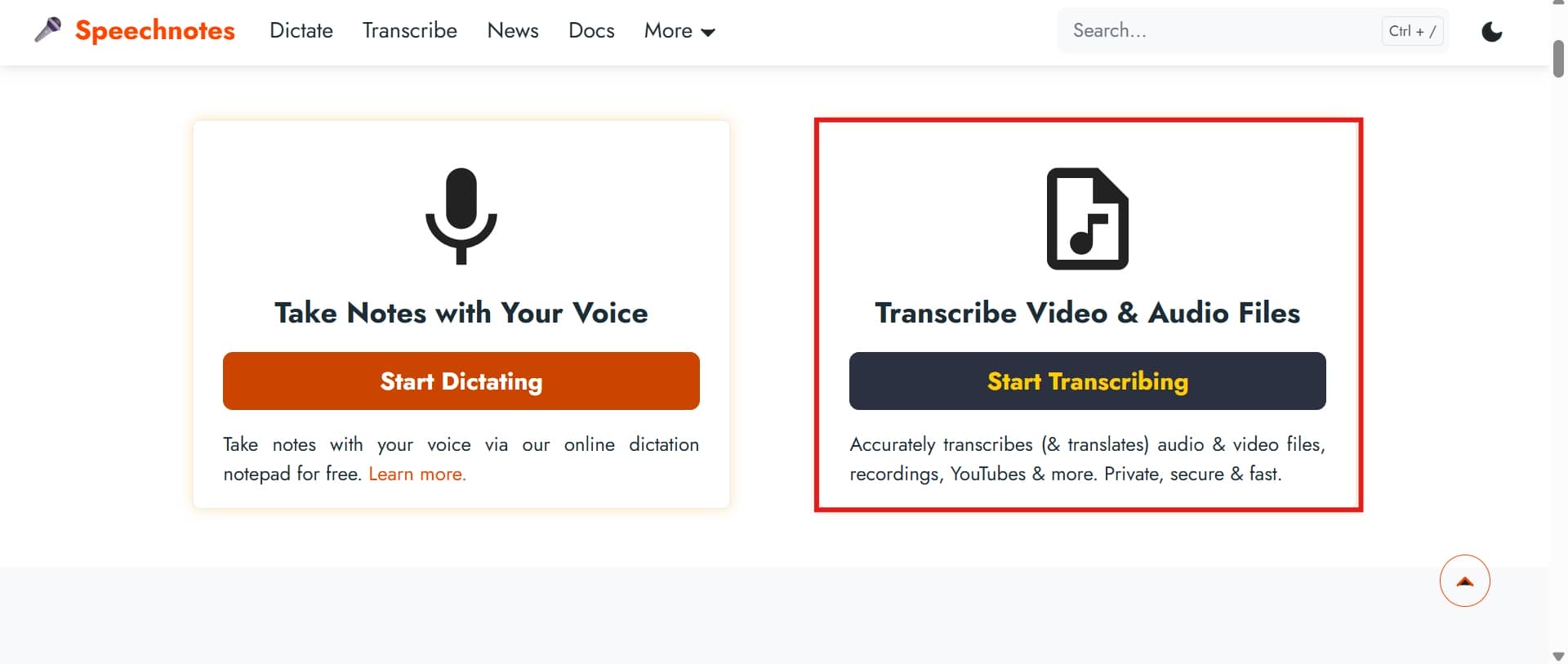
Task: Click the Transcribe Video & Audio Files heading
Action: point(1088,313)
